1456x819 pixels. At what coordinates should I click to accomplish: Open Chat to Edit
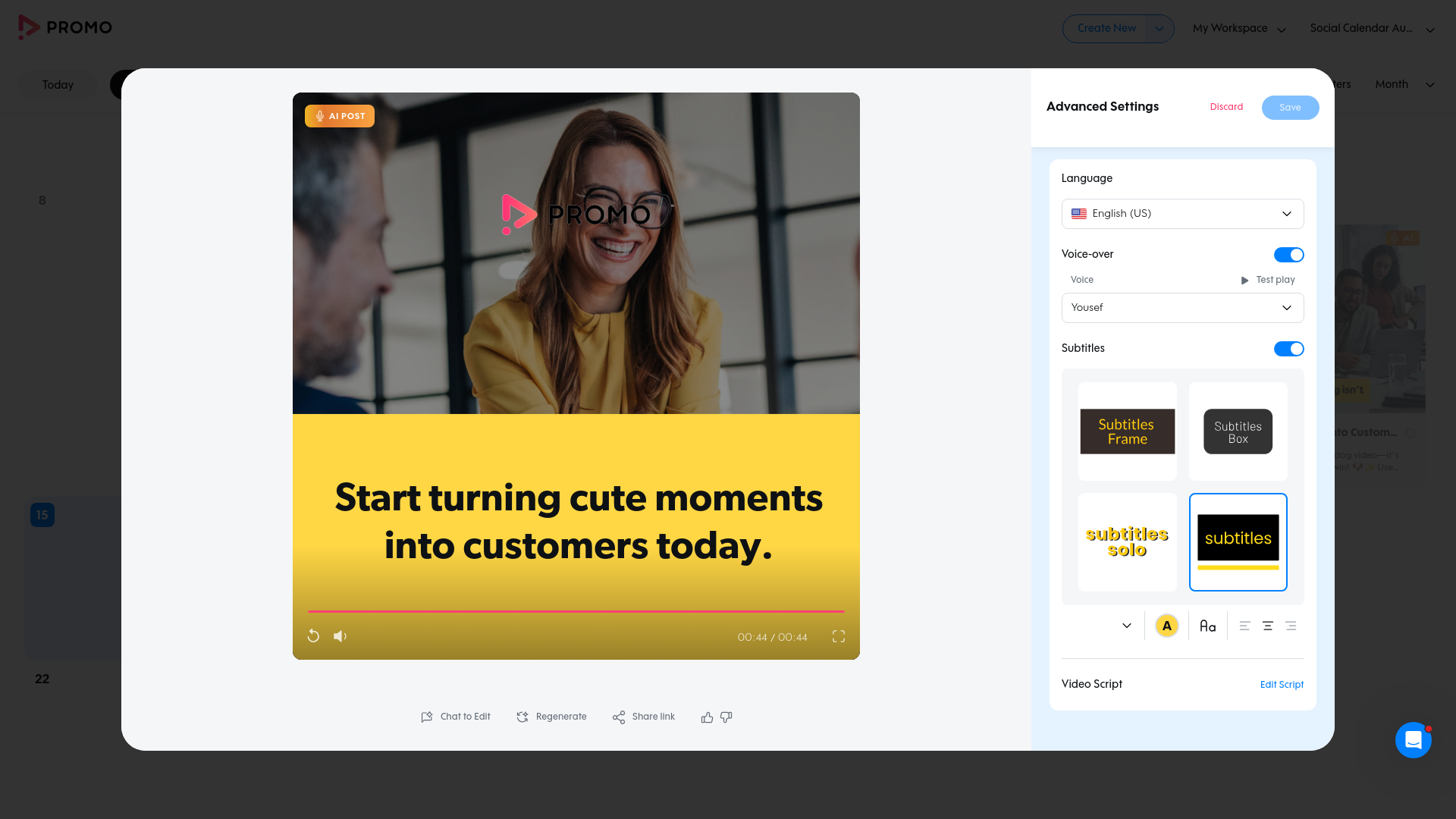tap(456, 717)
